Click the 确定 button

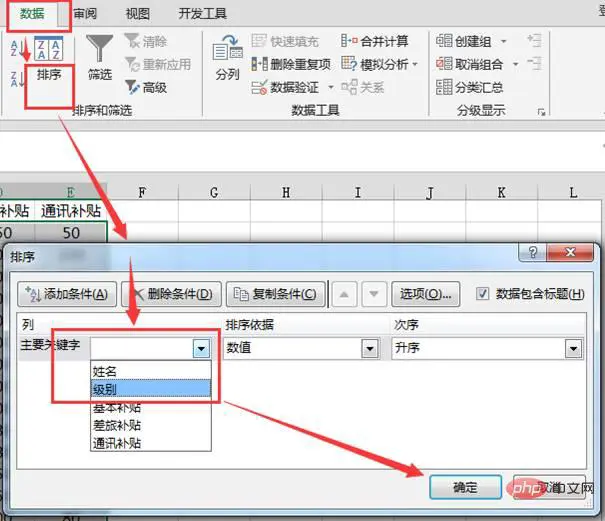pyautogui.click(x=465, y=487)
